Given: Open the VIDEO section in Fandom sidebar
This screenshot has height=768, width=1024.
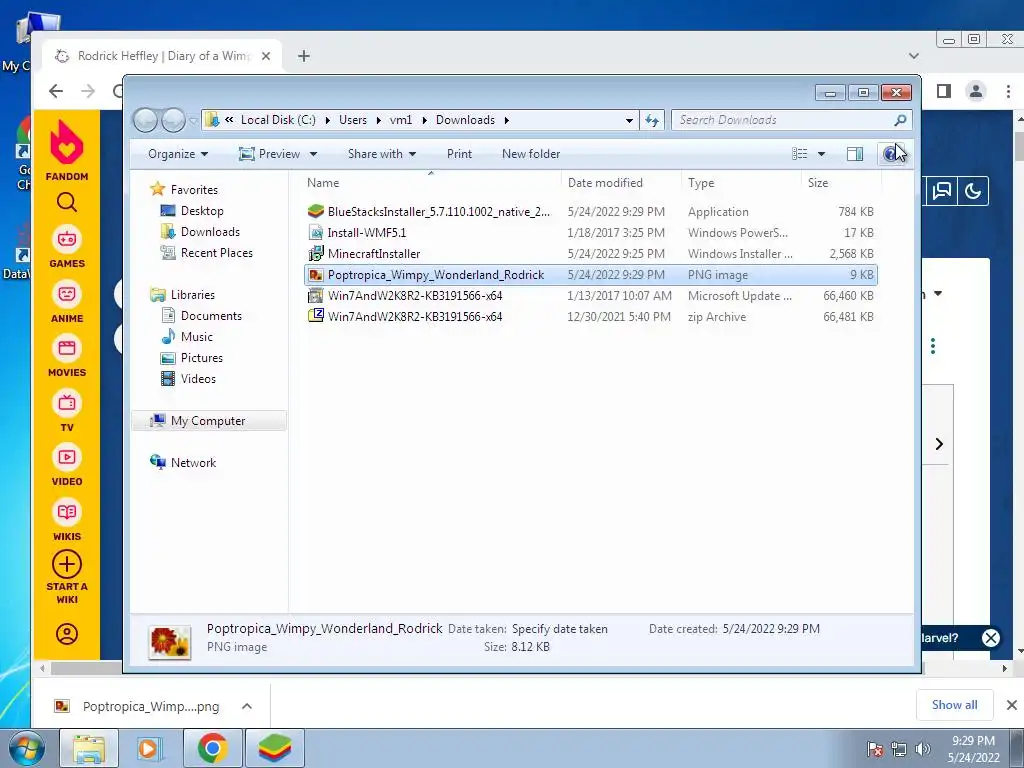Looking at the screenshot, I should click(67, 464).
